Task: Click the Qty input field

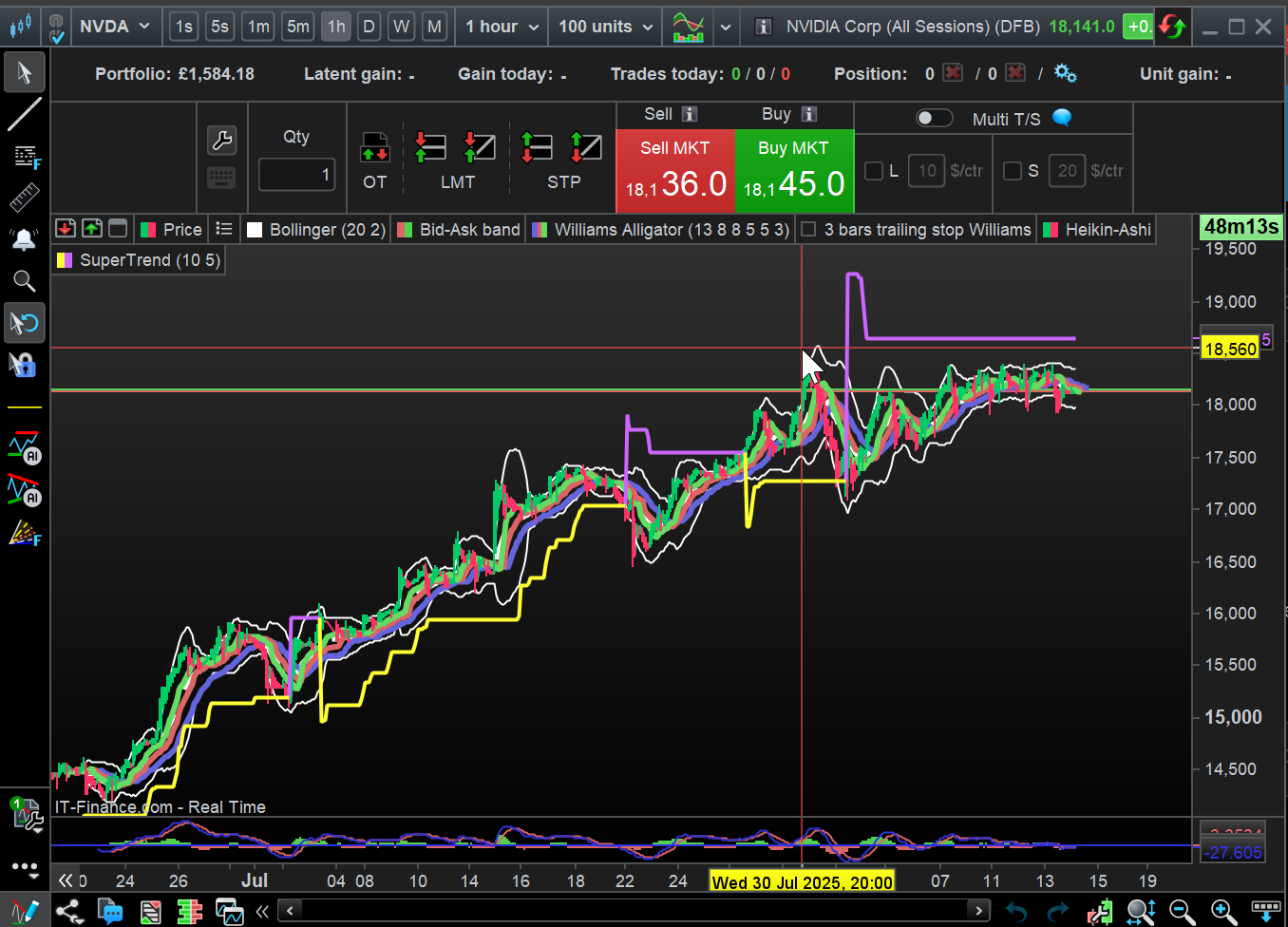Action: [x=297, y=175]
